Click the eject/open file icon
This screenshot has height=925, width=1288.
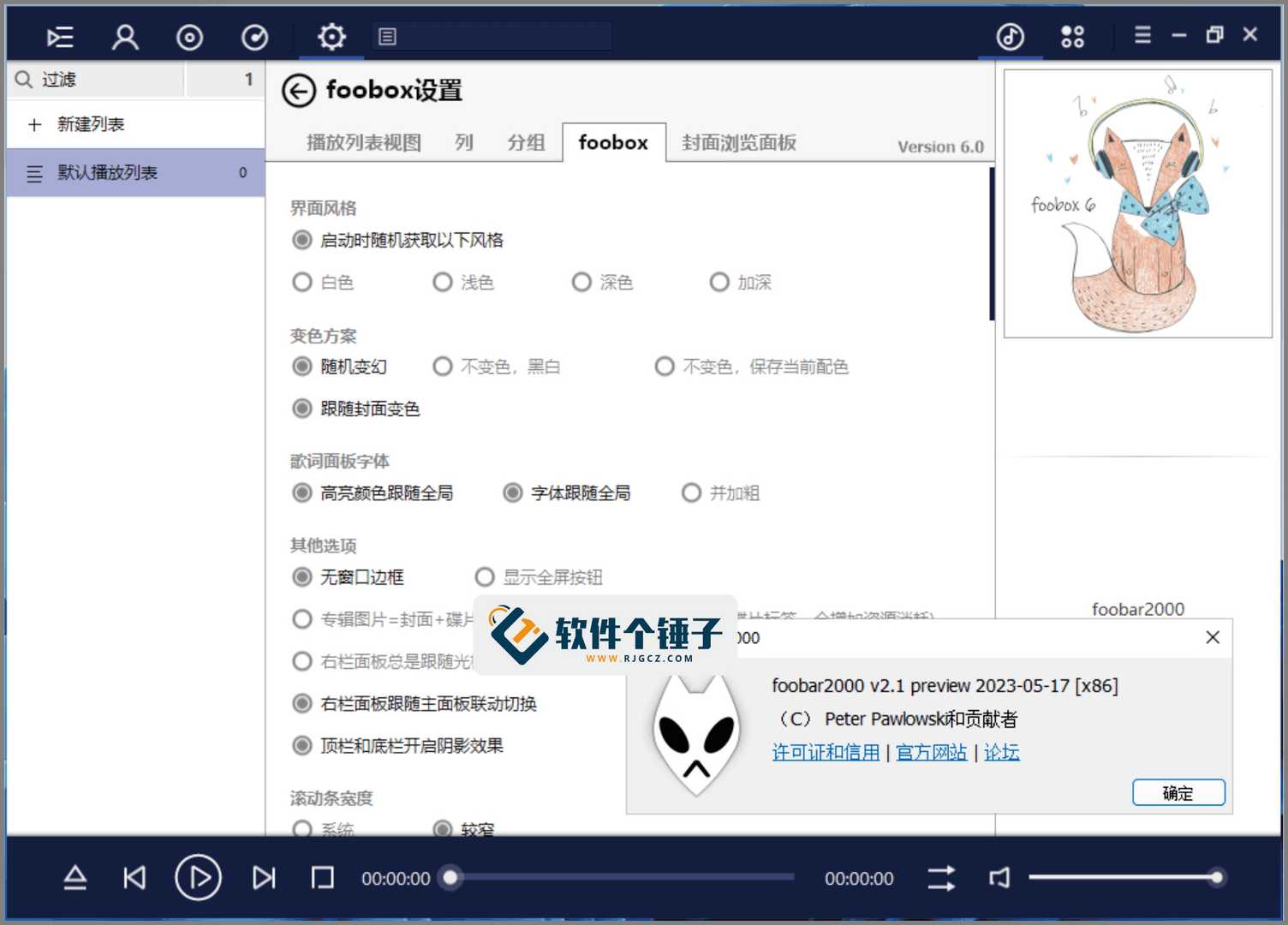[75, 878]
